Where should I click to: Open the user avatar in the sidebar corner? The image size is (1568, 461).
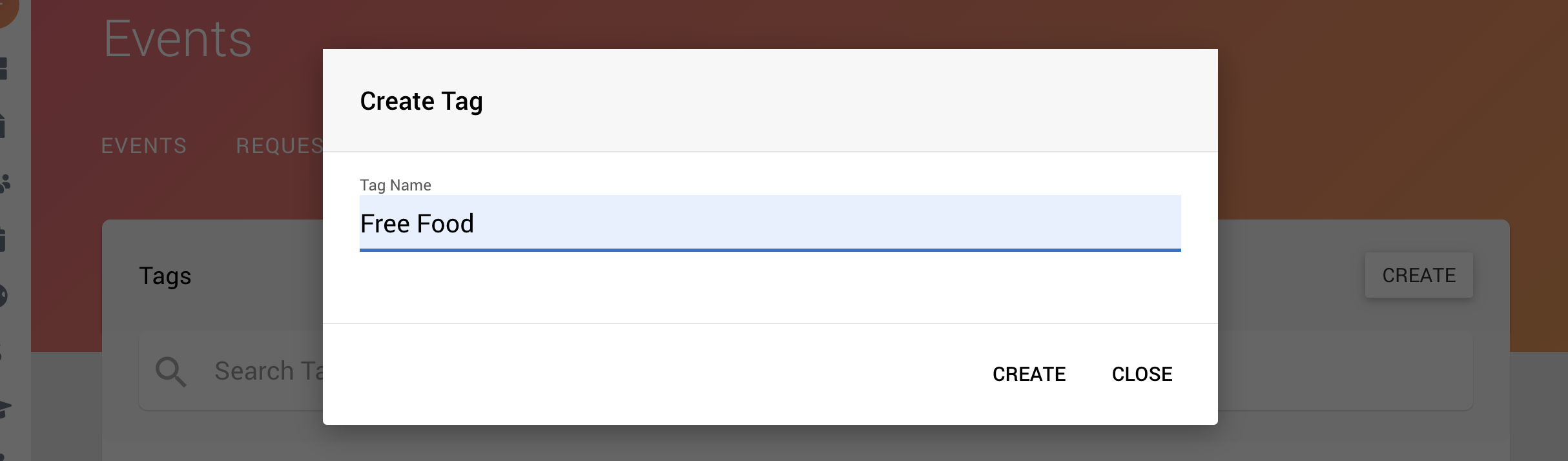click(x=6, y=10)
